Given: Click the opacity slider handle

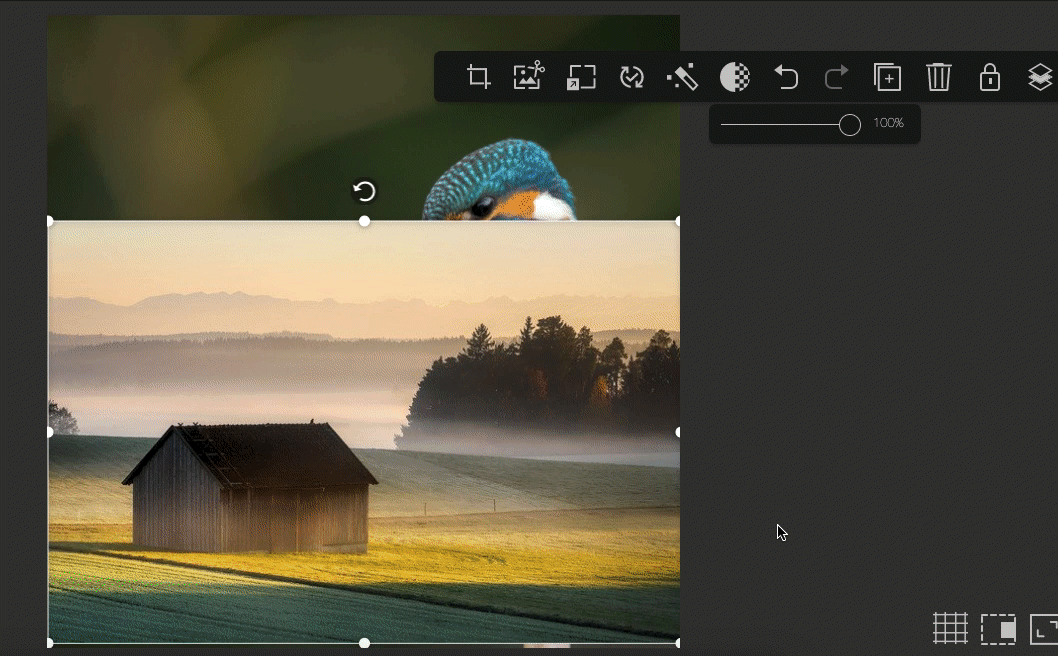Looking at the screenshot, I should click(x=849, y=124).
